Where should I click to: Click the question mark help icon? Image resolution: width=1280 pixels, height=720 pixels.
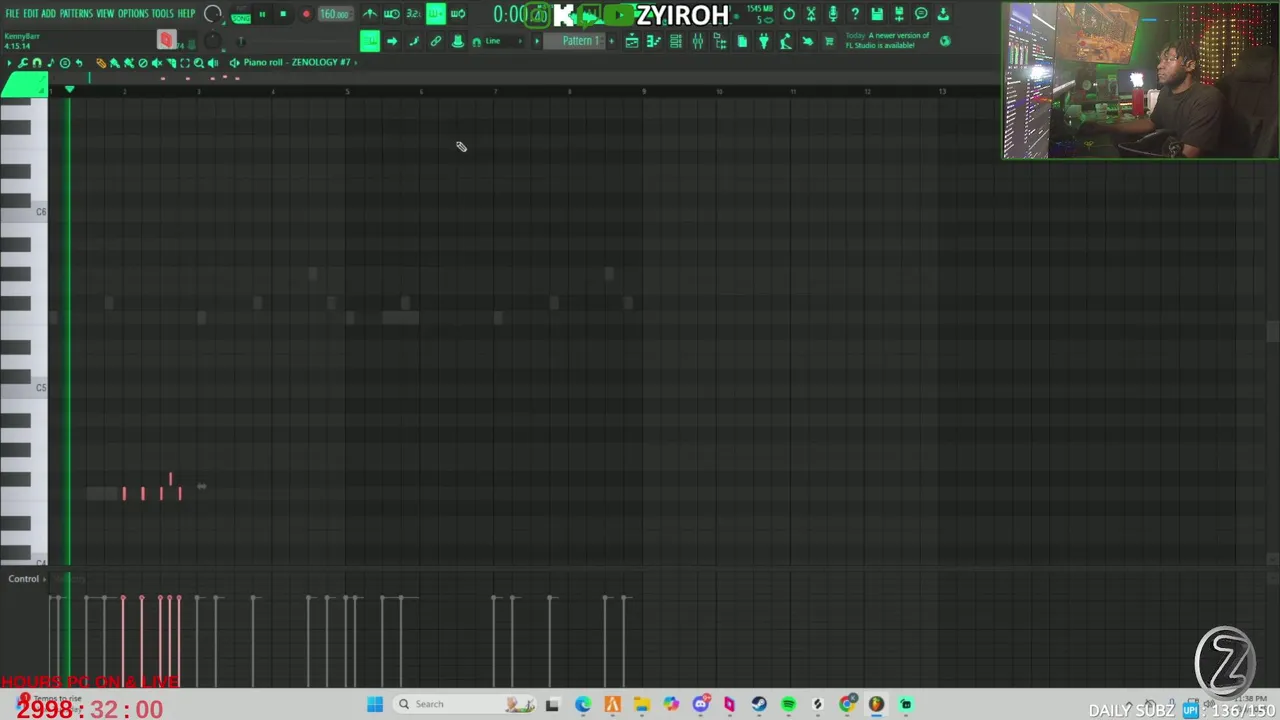[x=854, y=14]
